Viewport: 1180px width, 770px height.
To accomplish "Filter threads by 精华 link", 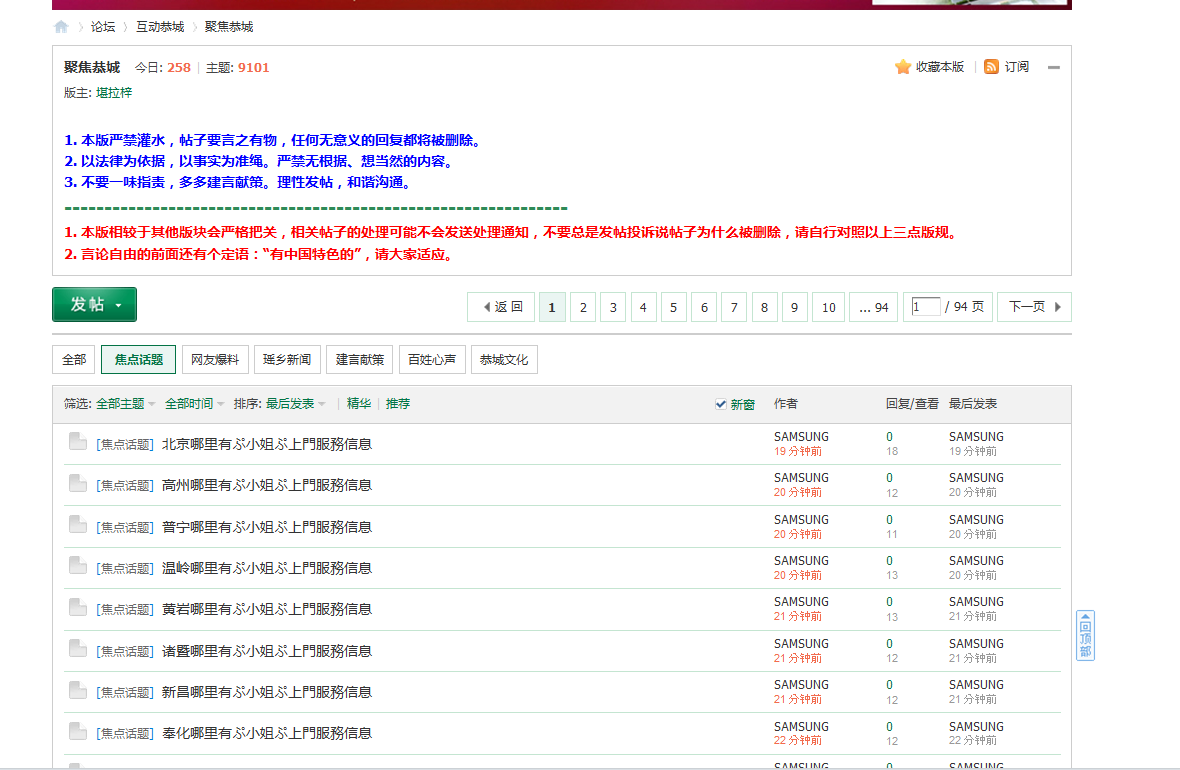I will [359, 404].
